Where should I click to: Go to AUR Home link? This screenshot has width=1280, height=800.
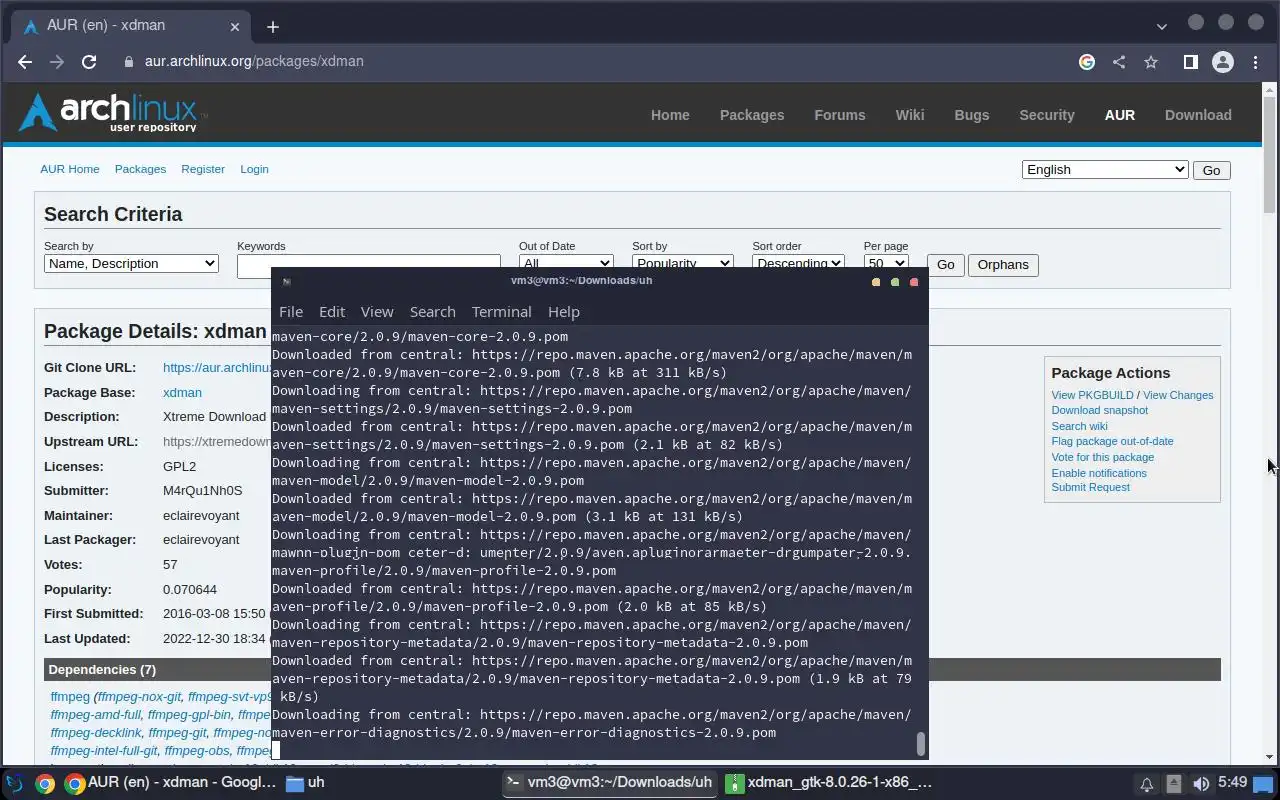coord(70,169)
